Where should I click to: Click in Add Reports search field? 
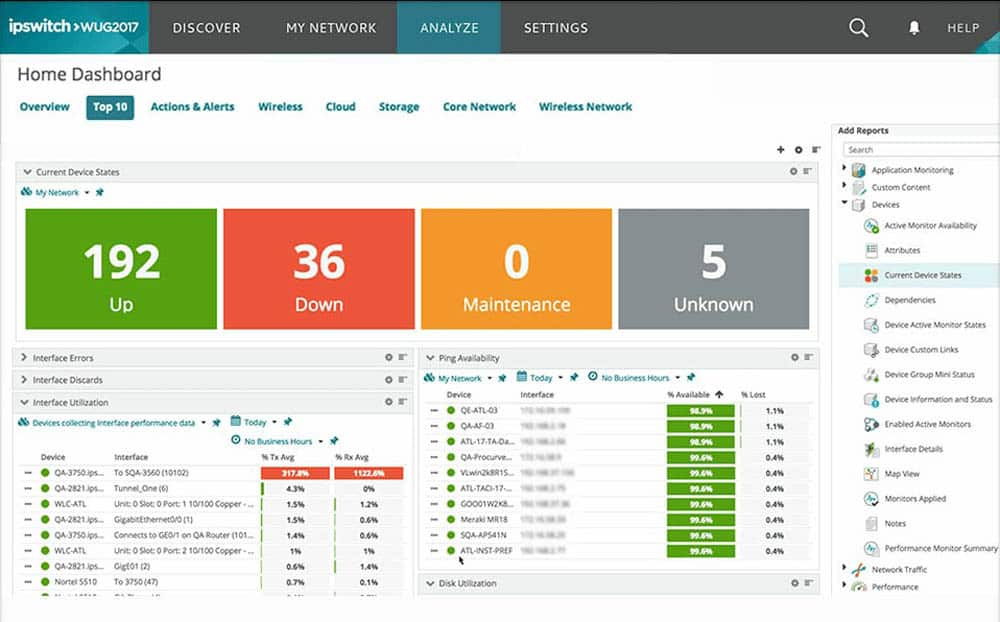click(922, 149)
